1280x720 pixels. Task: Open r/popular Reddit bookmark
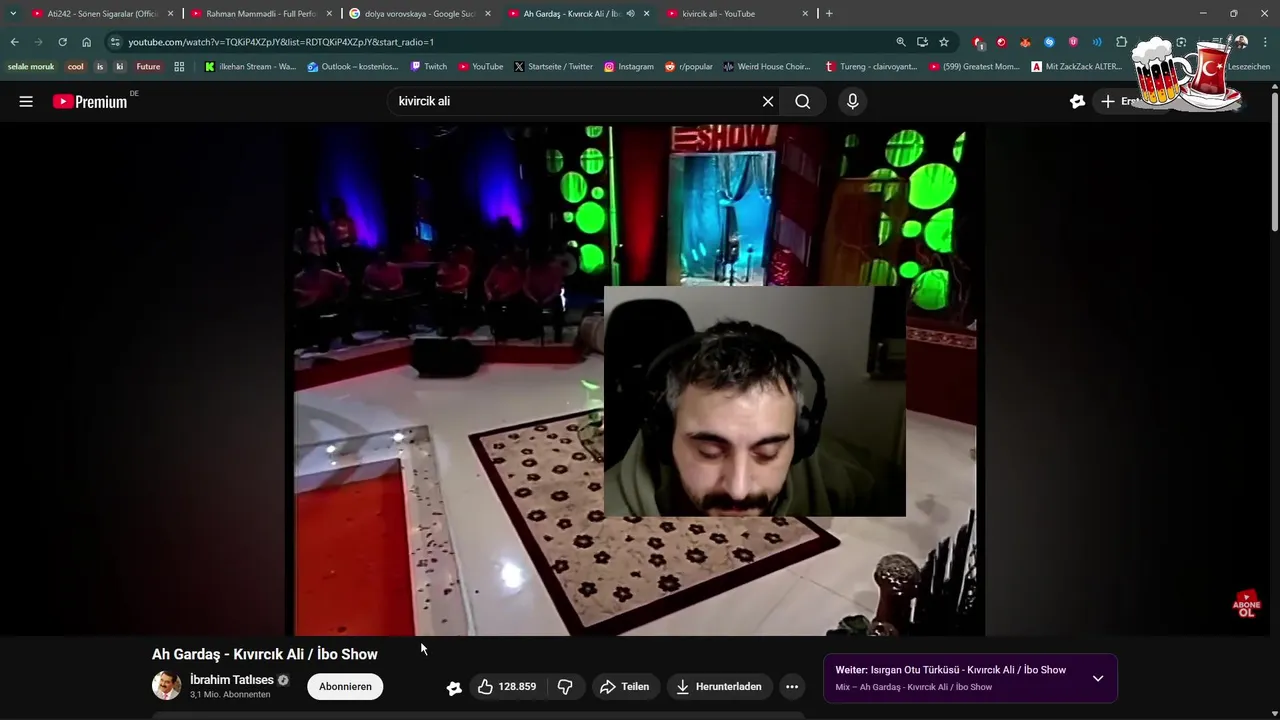pos(689,67)
